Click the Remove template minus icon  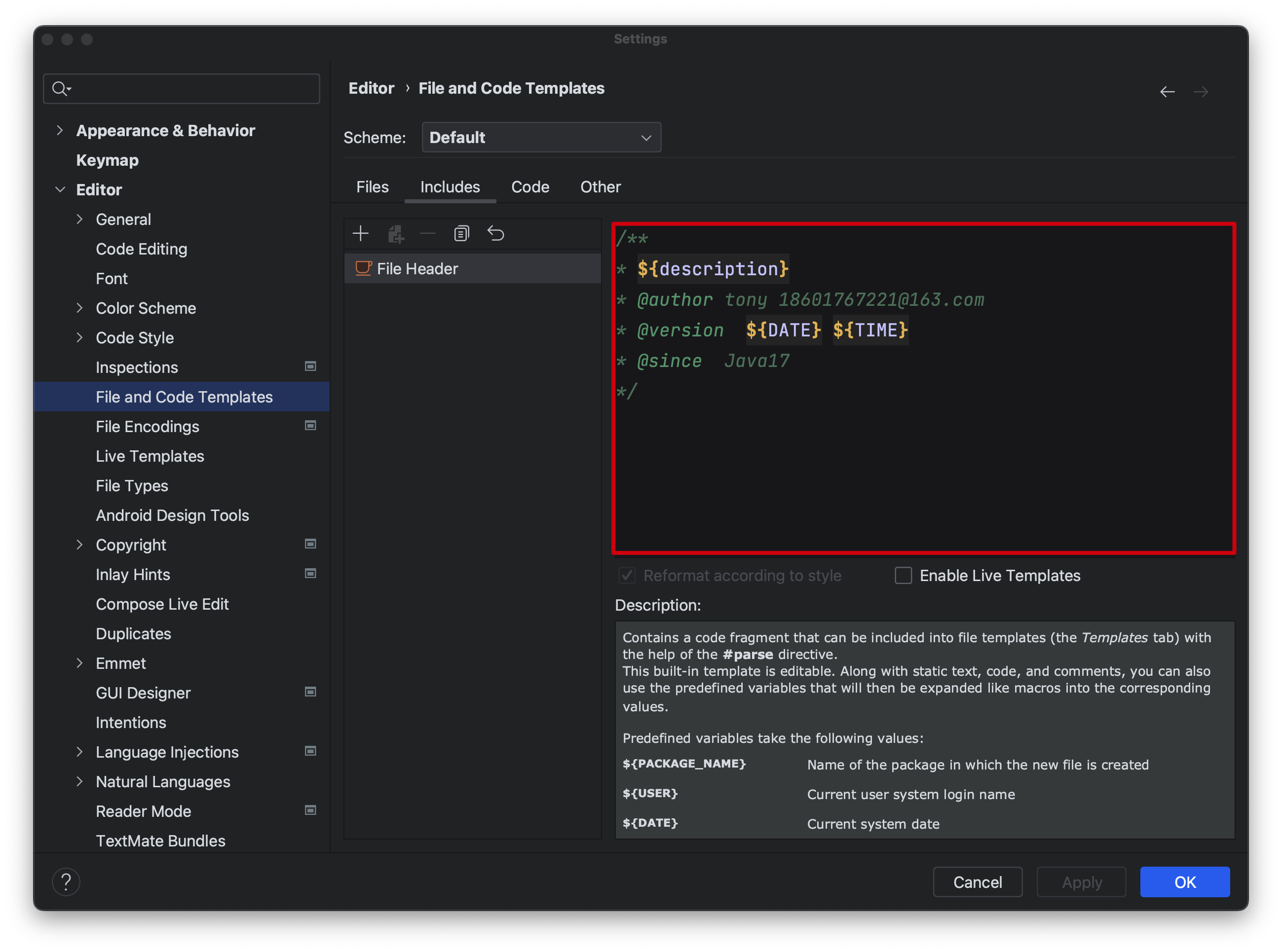428,233
